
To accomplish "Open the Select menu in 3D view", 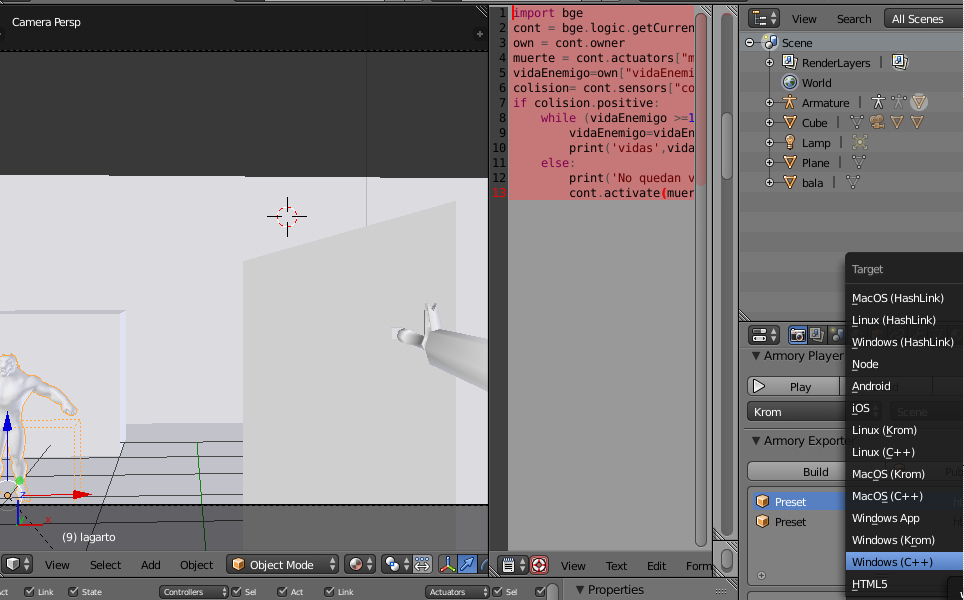I will coord(105,564).
